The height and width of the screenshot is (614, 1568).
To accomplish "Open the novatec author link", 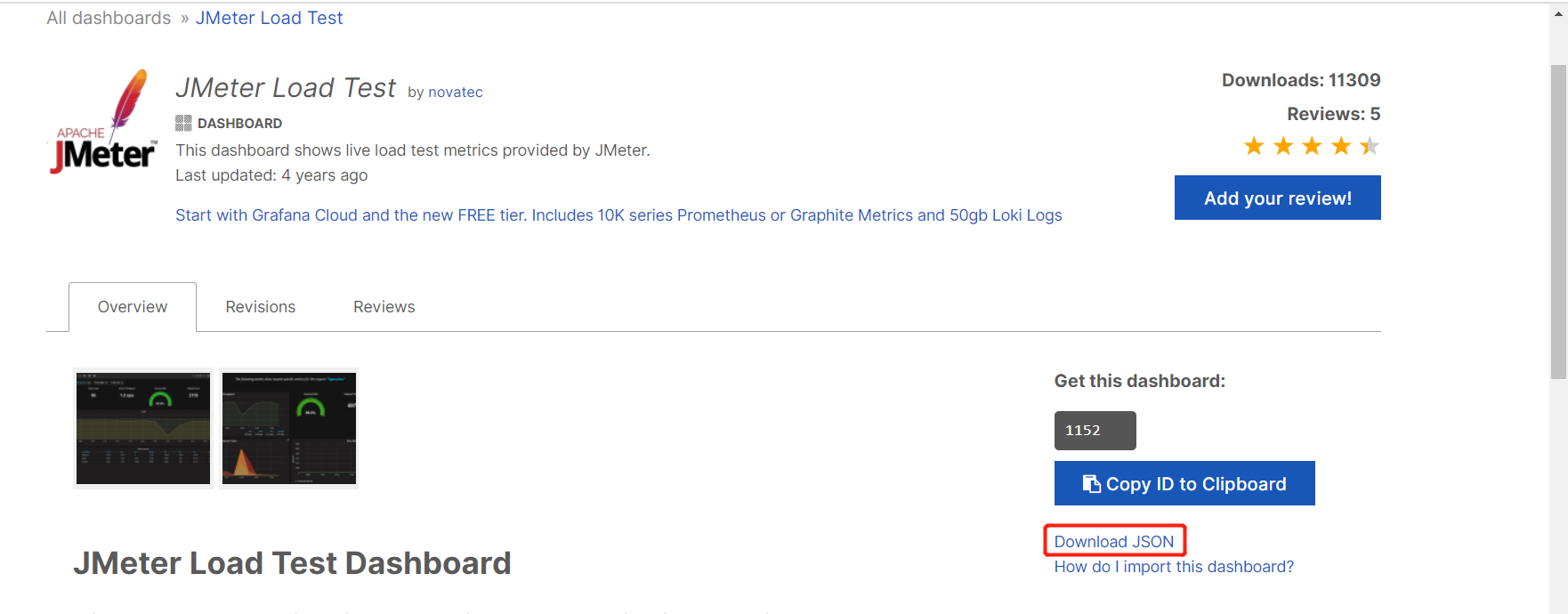I will point(456,92).
